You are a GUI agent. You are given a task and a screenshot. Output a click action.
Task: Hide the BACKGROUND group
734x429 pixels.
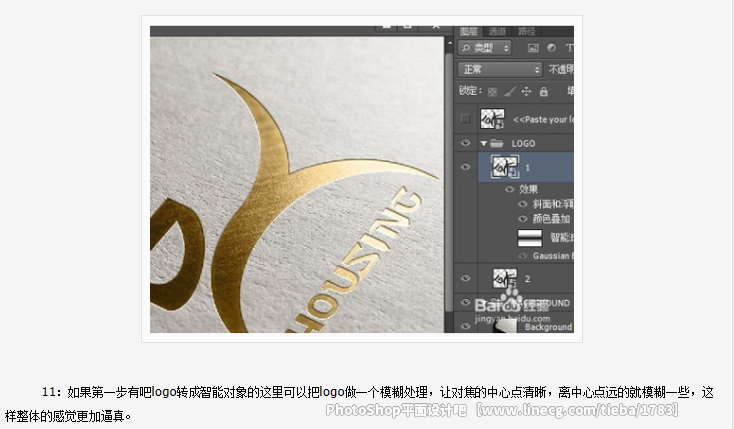(x=465, y=303)
